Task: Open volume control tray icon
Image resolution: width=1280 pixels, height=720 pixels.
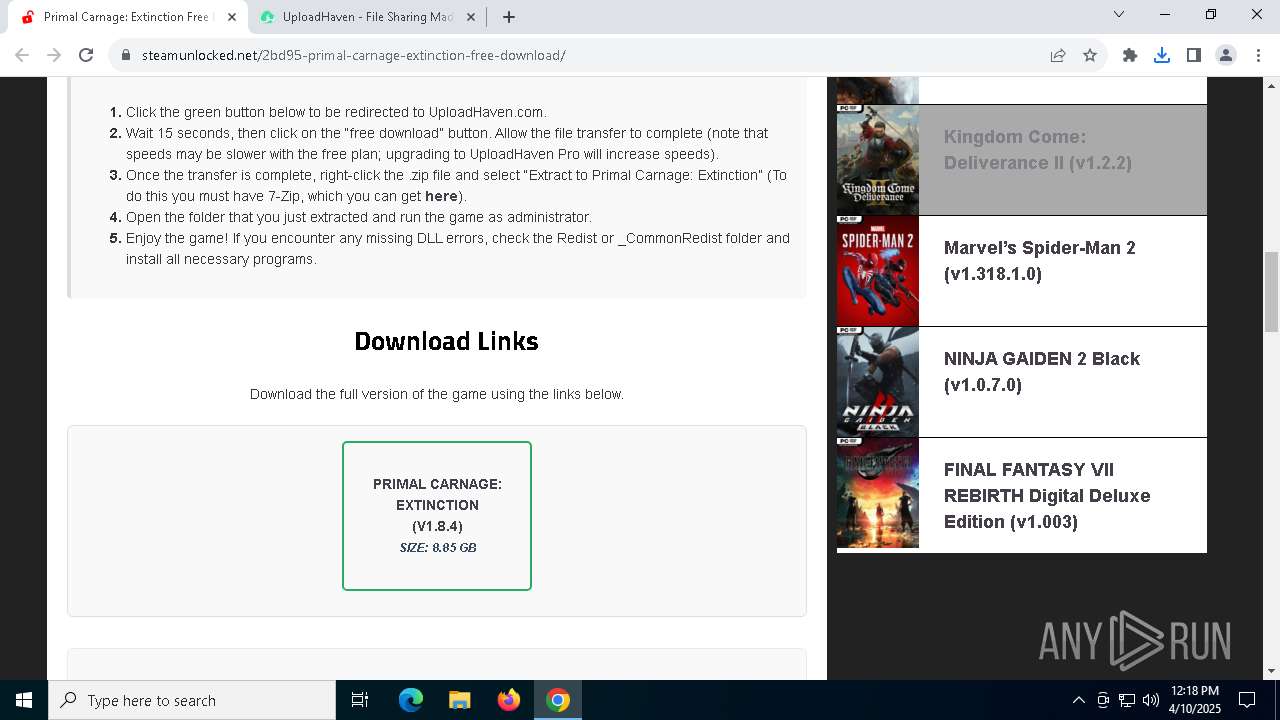Action: 1151,700
